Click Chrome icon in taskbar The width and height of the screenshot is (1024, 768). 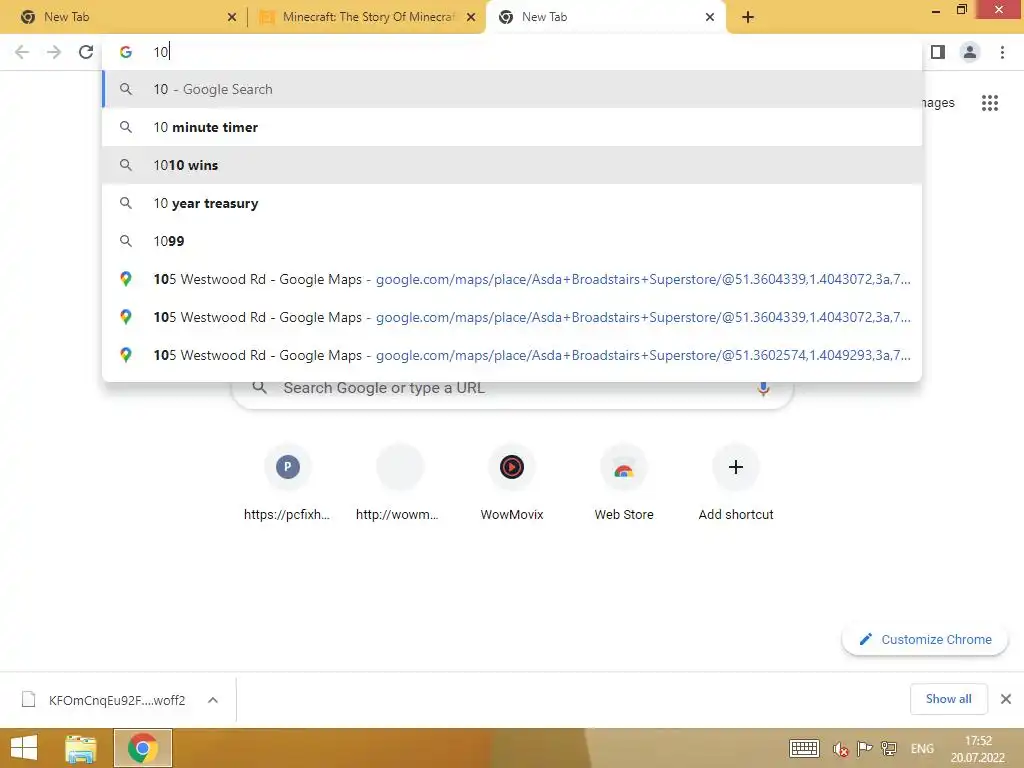pyautogui.click(x=143, y=748)
